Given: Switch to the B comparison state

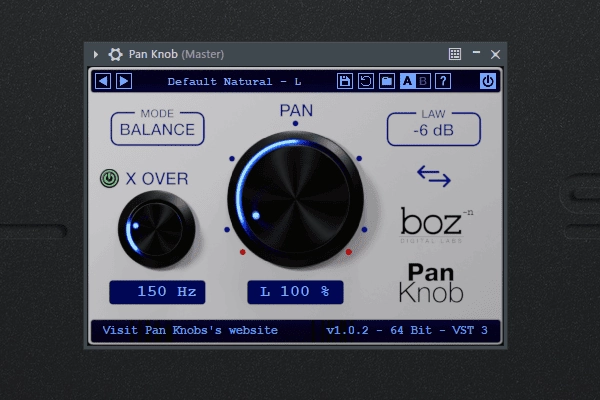Looking at the screenshot, I should click(x=423, y=81).
